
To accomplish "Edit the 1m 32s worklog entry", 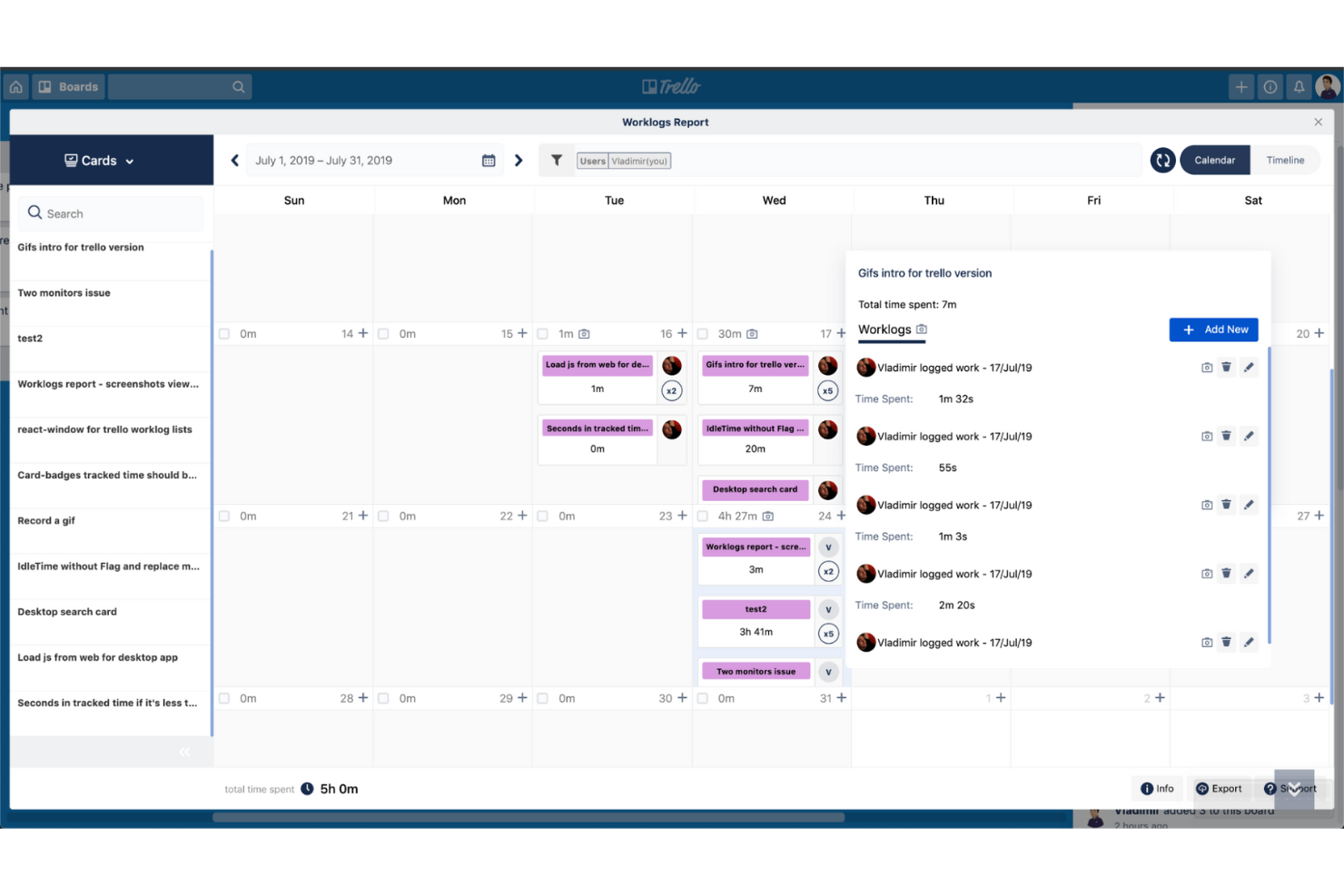I will click(x=1249, y=368).
